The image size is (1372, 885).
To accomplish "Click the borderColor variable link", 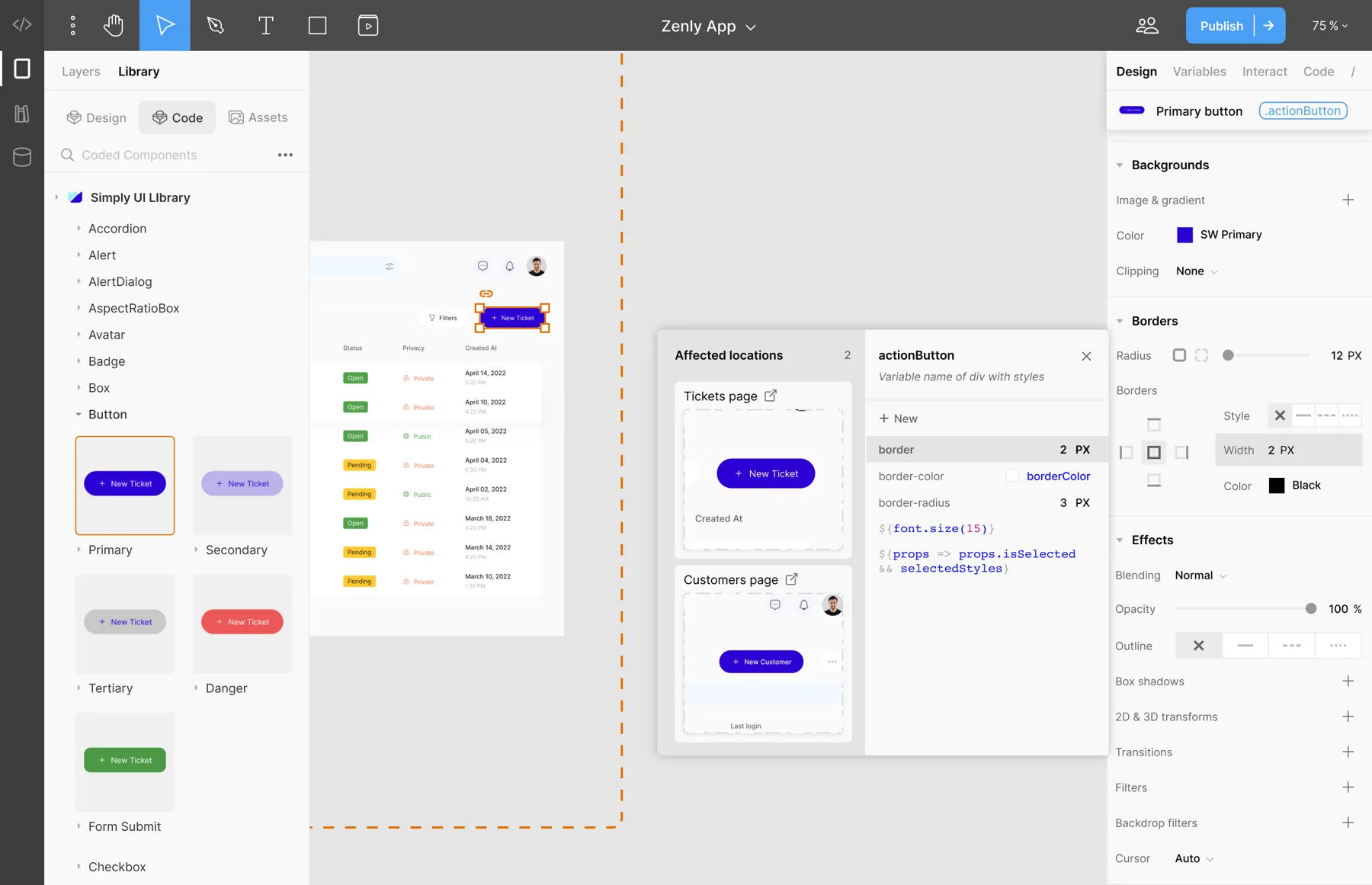I will pyautogui.click(x=1058, y=476).
